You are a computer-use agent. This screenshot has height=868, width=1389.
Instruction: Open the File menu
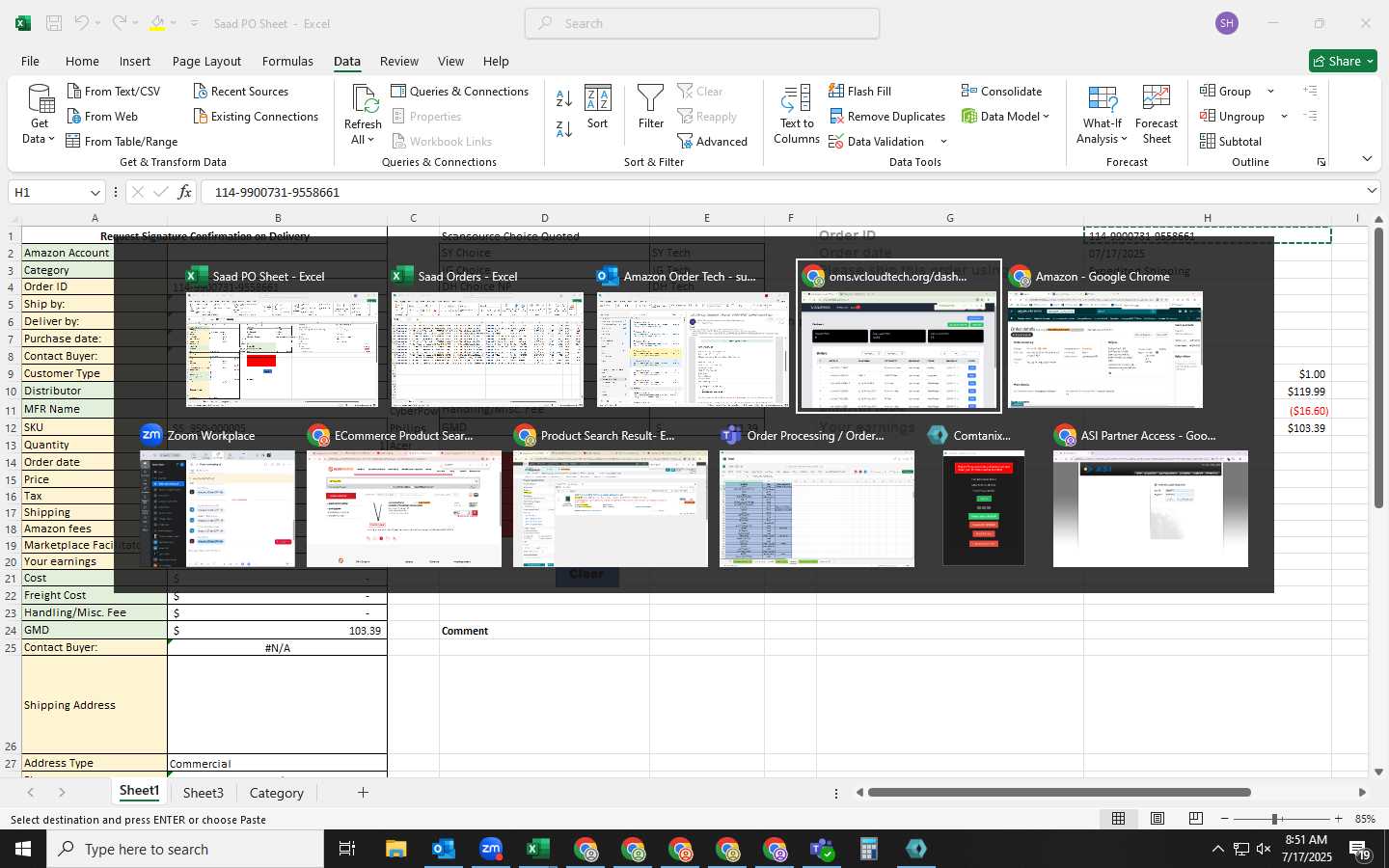(x=31, y=61)
